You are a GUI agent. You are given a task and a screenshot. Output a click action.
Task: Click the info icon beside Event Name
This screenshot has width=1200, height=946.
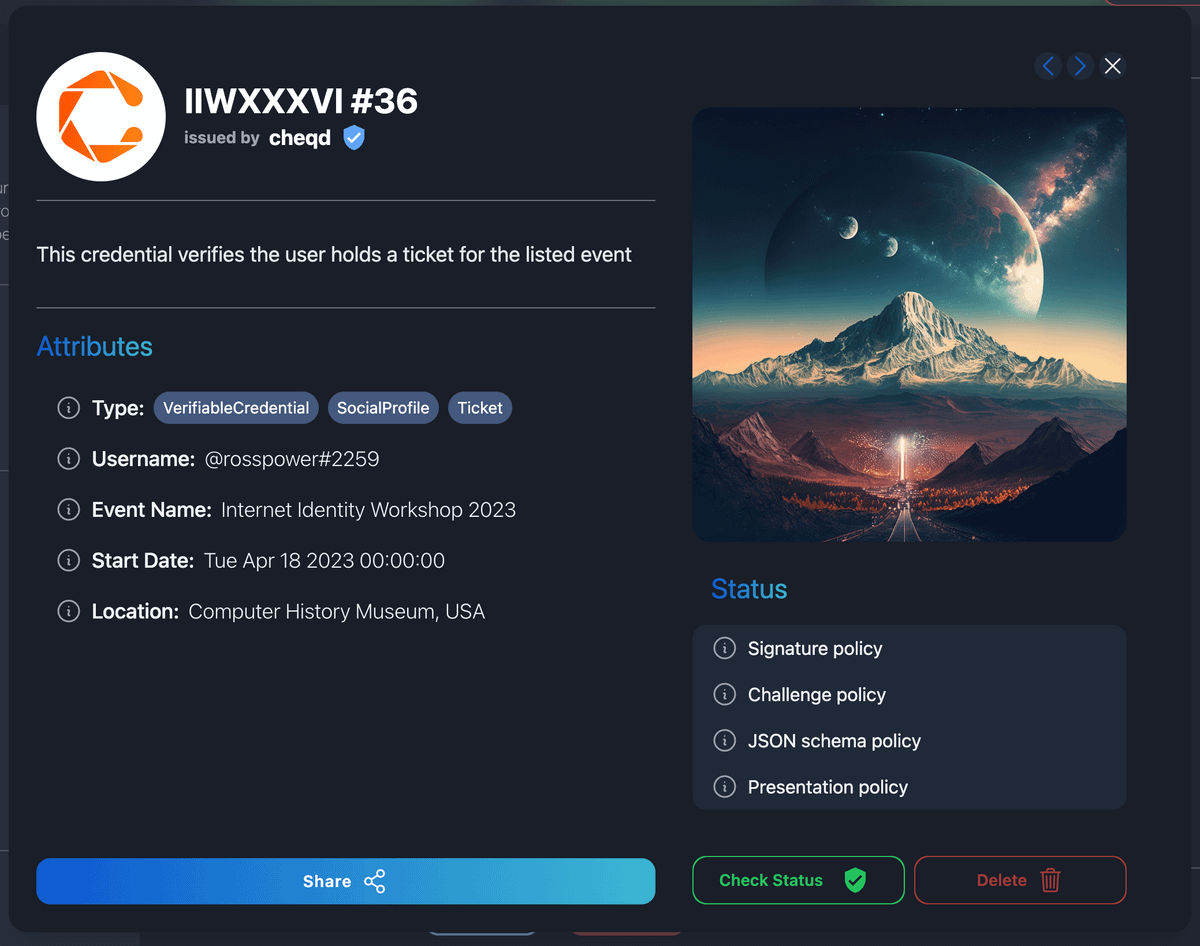(x=68, y=510)
